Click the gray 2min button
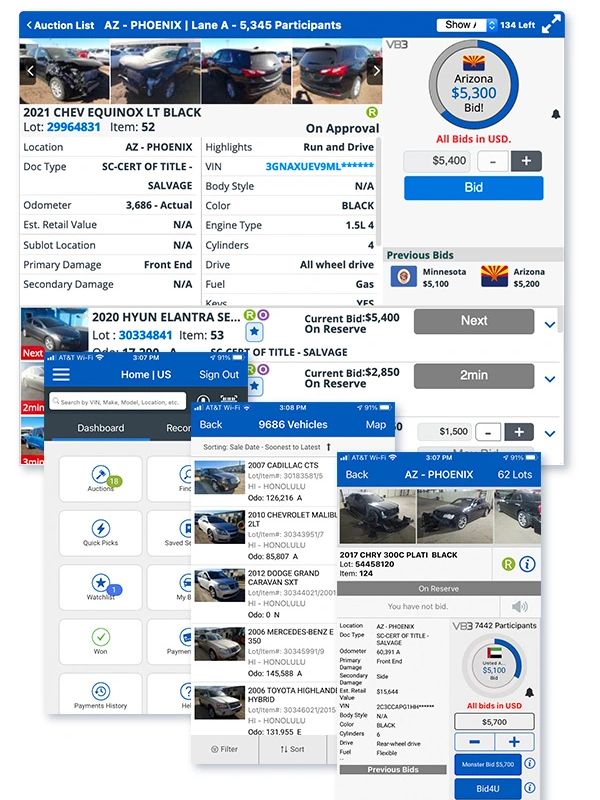This screenshot has width=600, height=800. [474, 376]
